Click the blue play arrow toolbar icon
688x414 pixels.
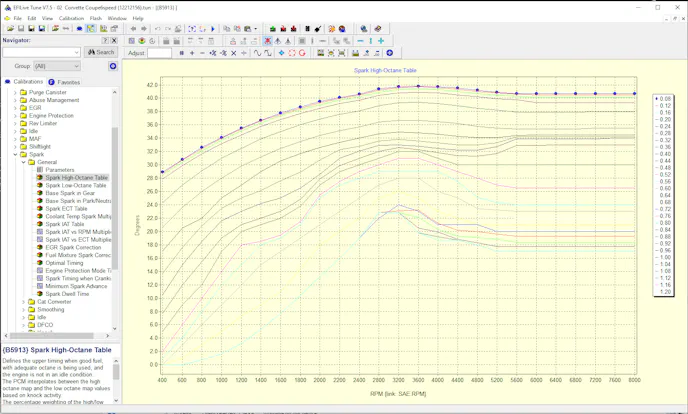pyautogui.click(x=213, y=29)
